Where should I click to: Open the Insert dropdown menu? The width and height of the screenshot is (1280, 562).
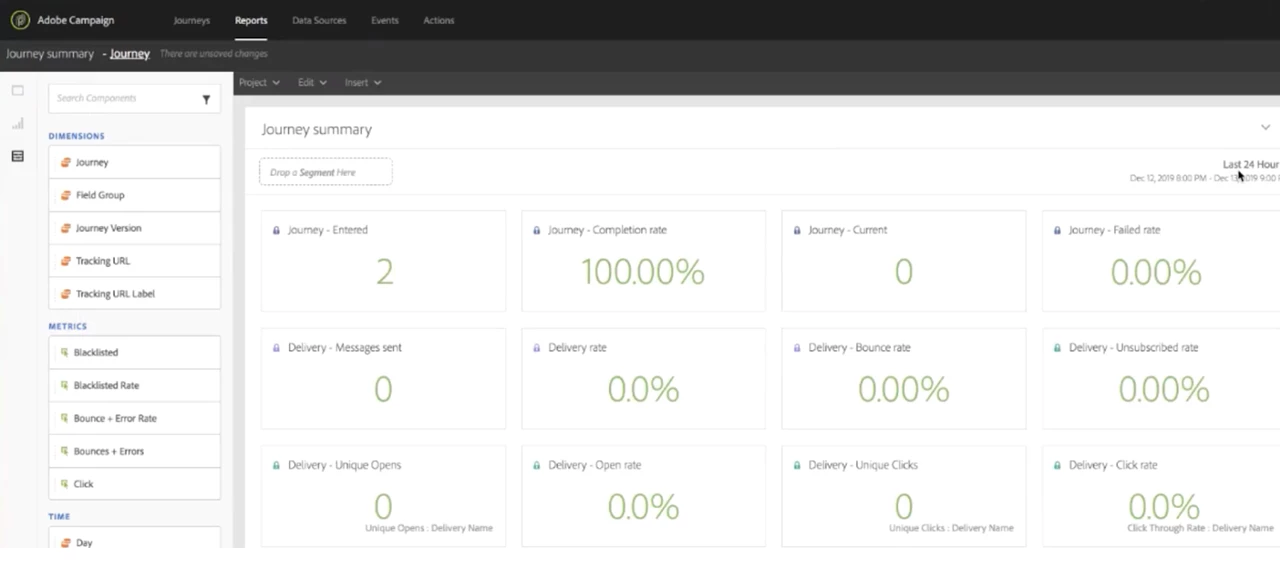(x=363, y=82)
